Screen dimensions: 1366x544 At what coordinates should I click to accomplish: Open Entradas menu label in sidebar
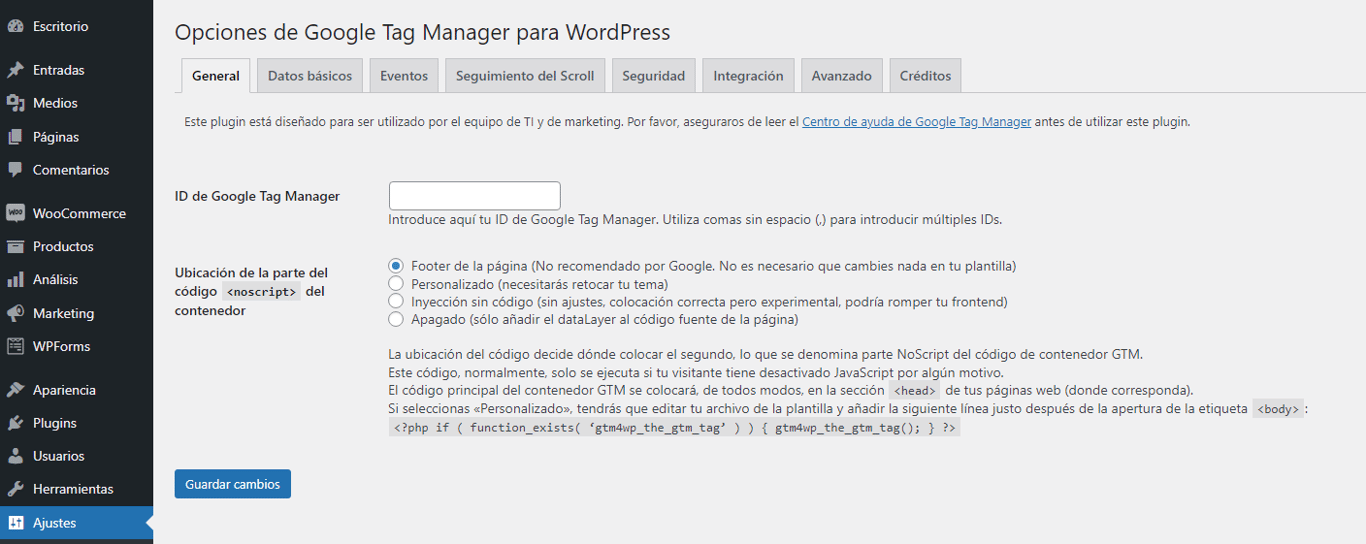coord(59,70)
